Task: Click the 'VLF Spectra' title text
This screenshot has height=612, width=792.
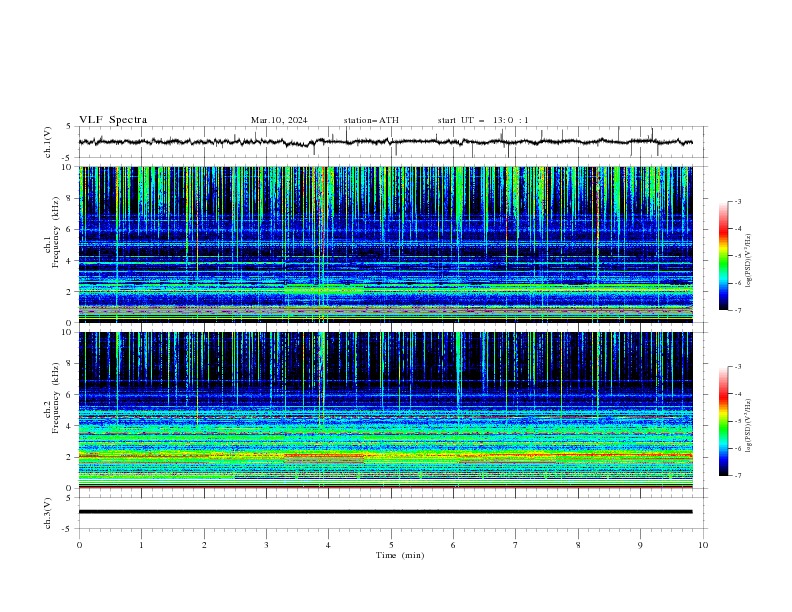Action: (x=113, y=120)
